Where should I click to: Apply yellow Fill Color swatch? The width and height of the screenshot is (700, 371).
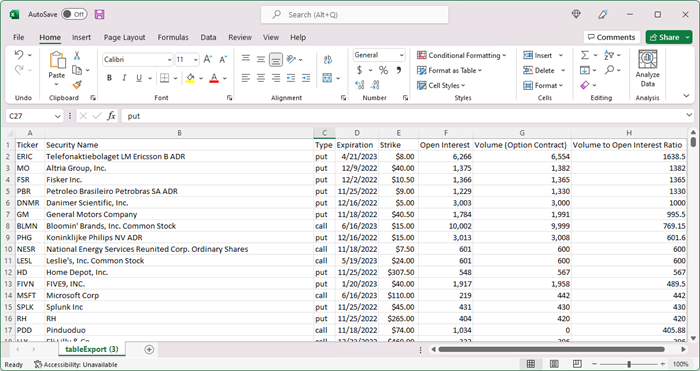pos(191,78)
